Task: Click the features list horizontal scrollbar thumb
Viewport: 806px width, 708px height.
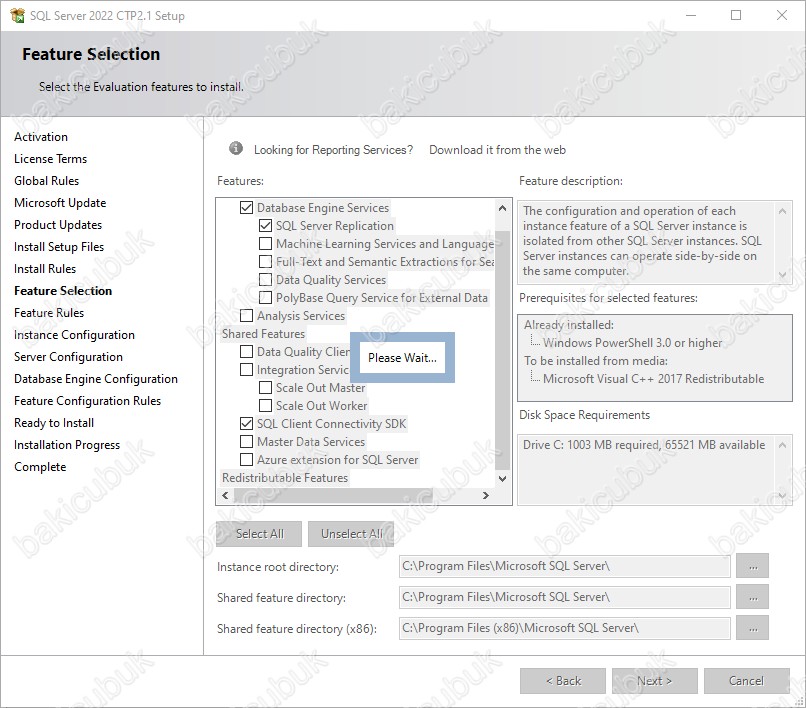Action: pyautogui.click(x=333, y=495)
